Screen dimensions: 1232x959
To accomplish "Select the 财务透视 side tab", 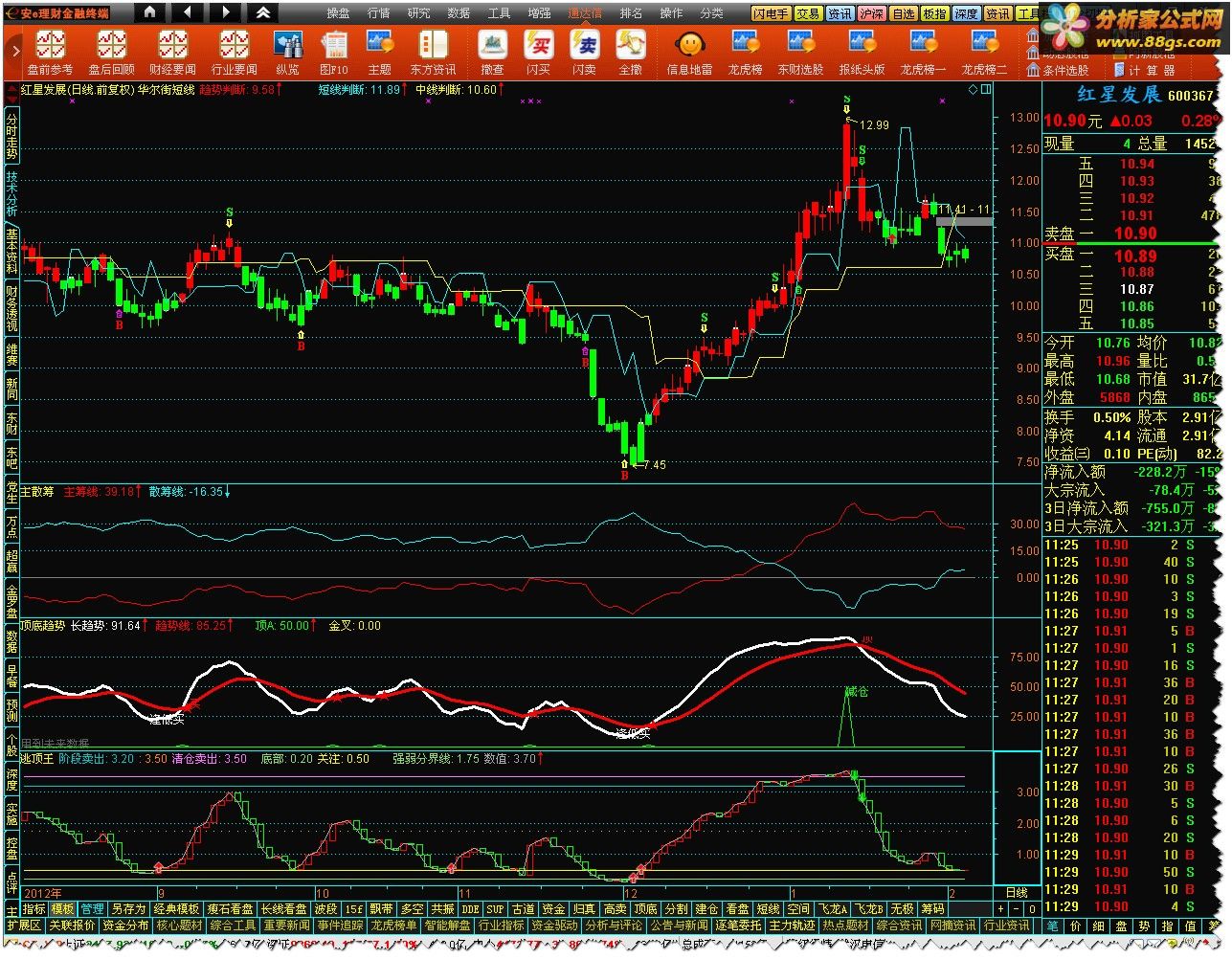I will click(11, 308).
